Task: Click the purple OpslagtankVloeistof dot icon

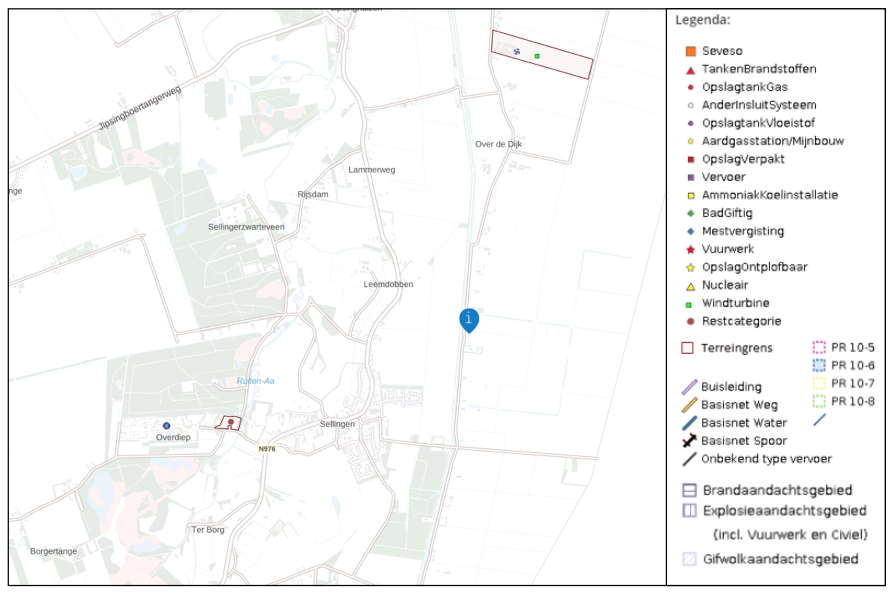Action: 691,123
